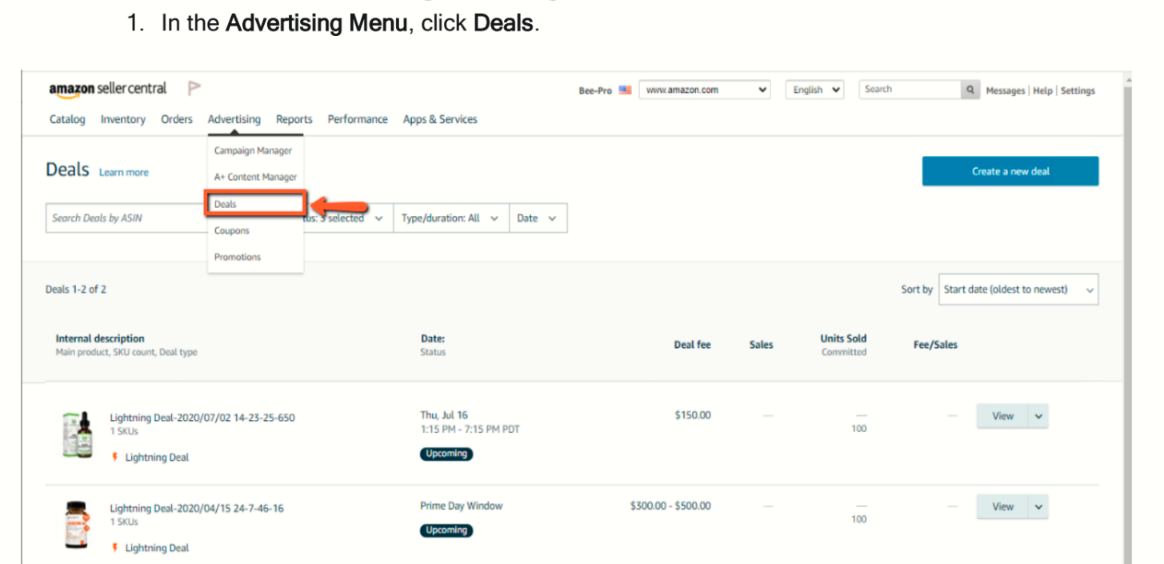Click the lightning bolt icon of the 2020/04/15 deal

click(114, 548)
